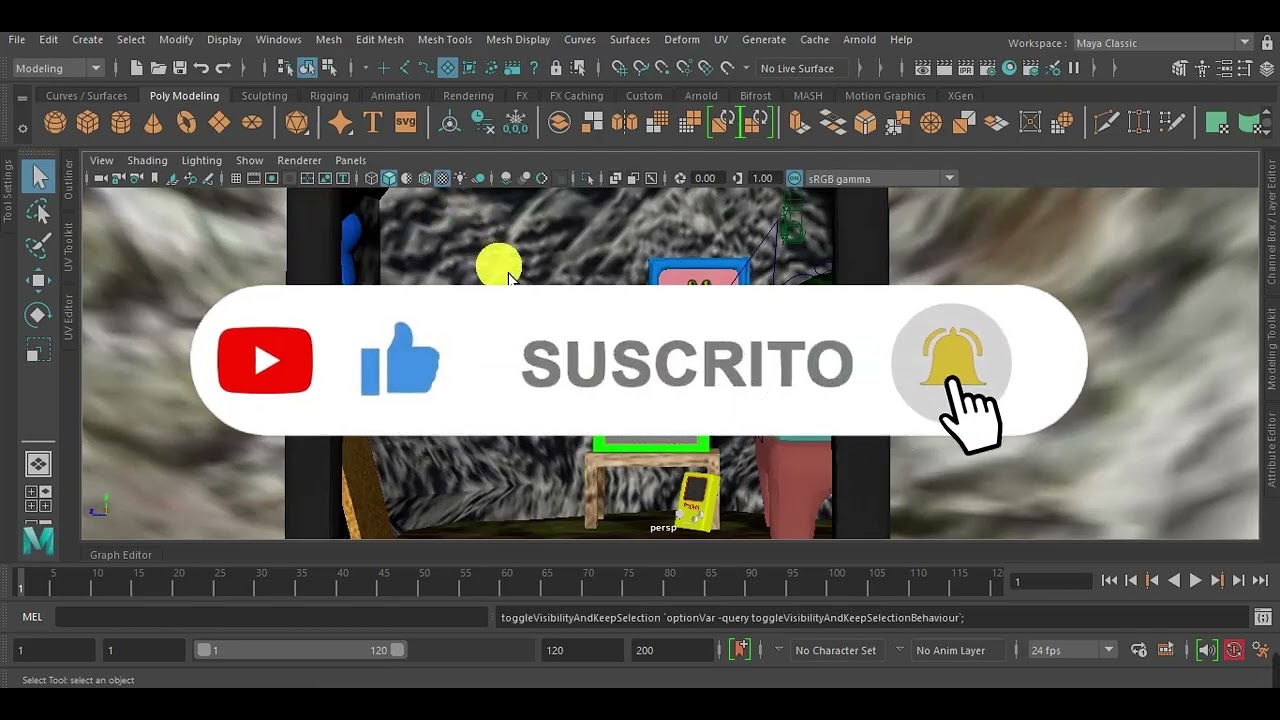This screenshot has height=720, width=1280.
Task: Click the MEL command line label
Action: [x=32, y=617]
